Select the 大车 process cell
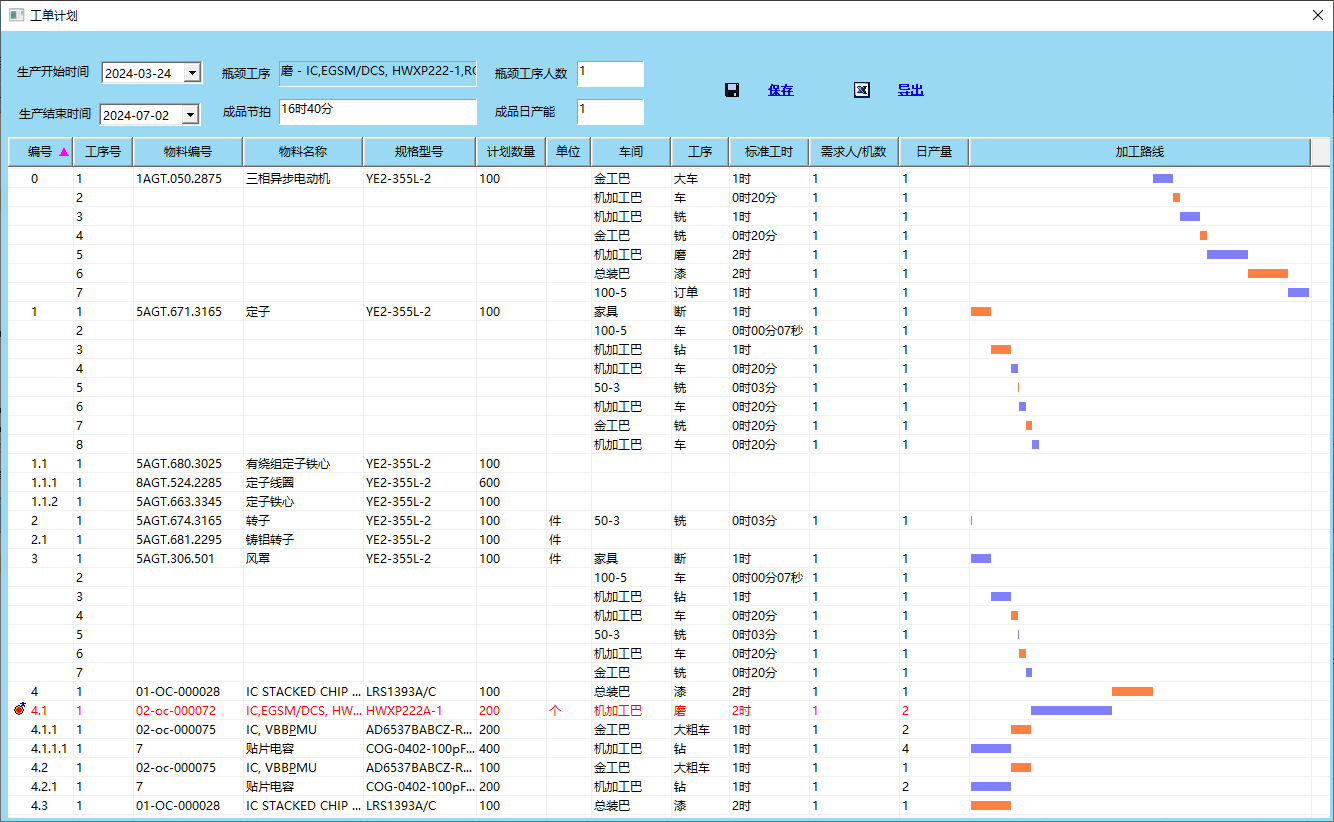1334x822 pixels. 700,179
